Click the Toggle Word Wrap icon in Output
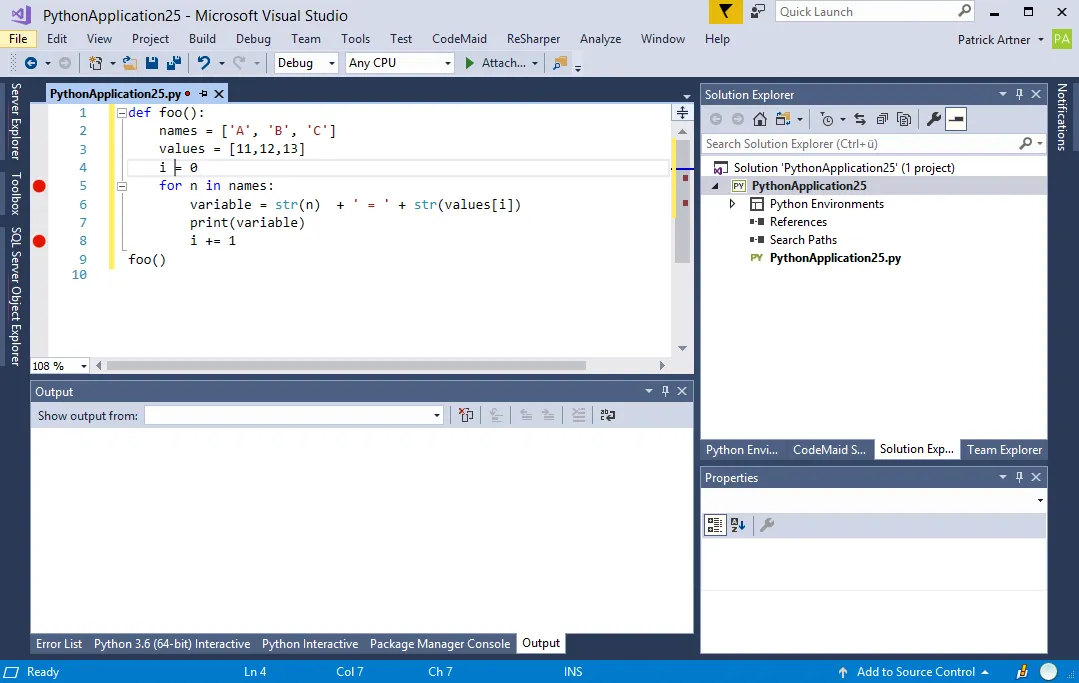Viewport: 1079px width, 683px height. (608, 415)
